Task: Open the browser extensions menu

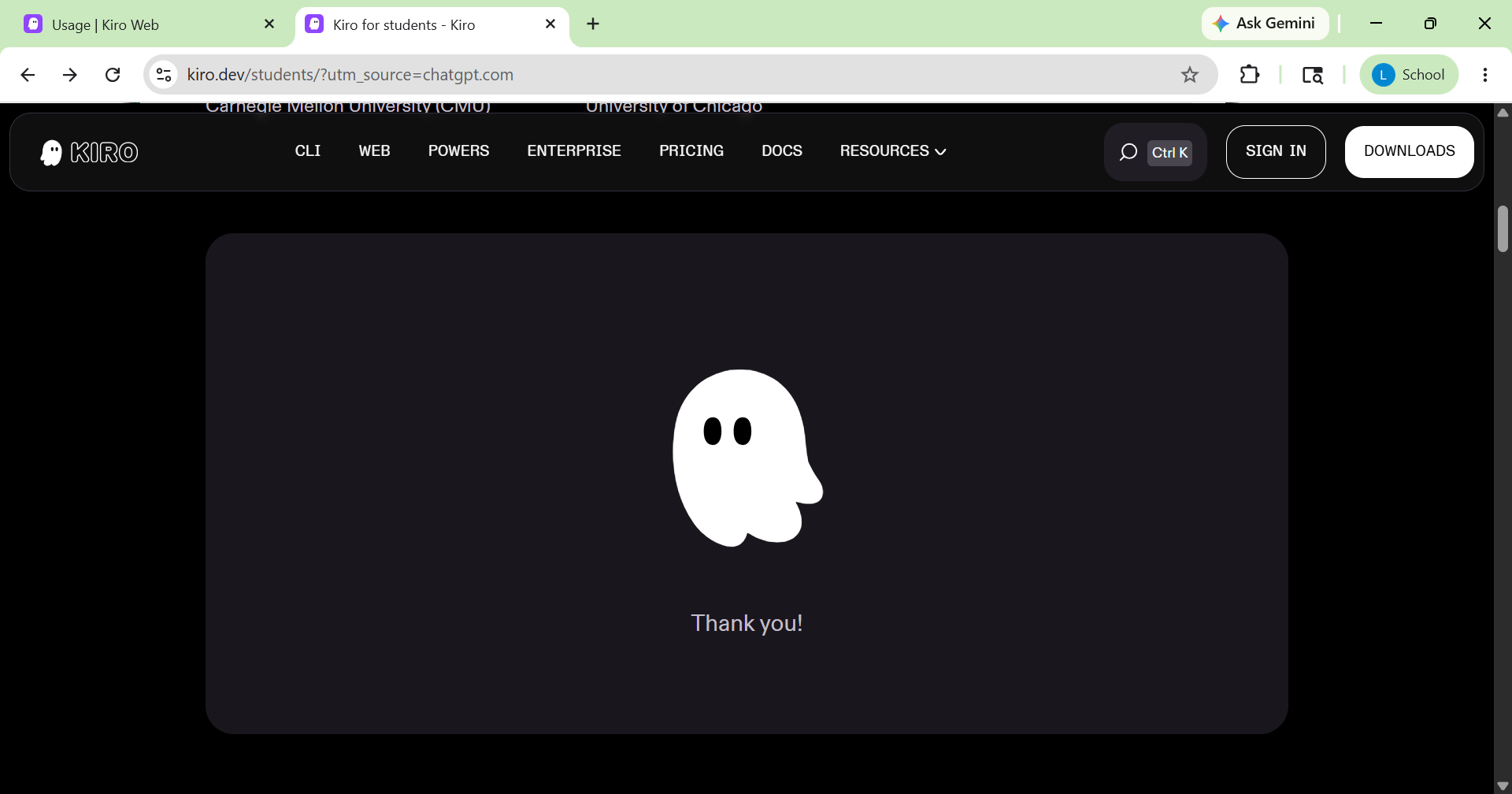Action: pyautogui.click(x=1250, y=75)
